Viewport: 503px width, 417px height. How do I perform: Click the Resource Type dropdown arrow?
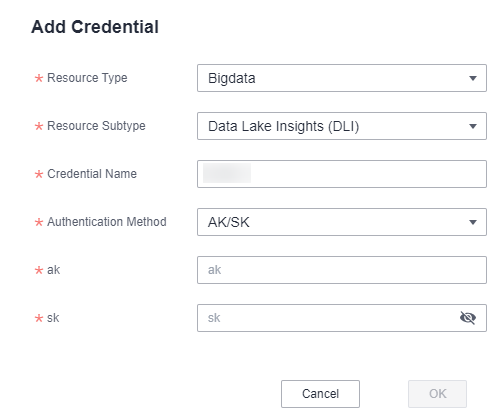[x=473, y=78]
